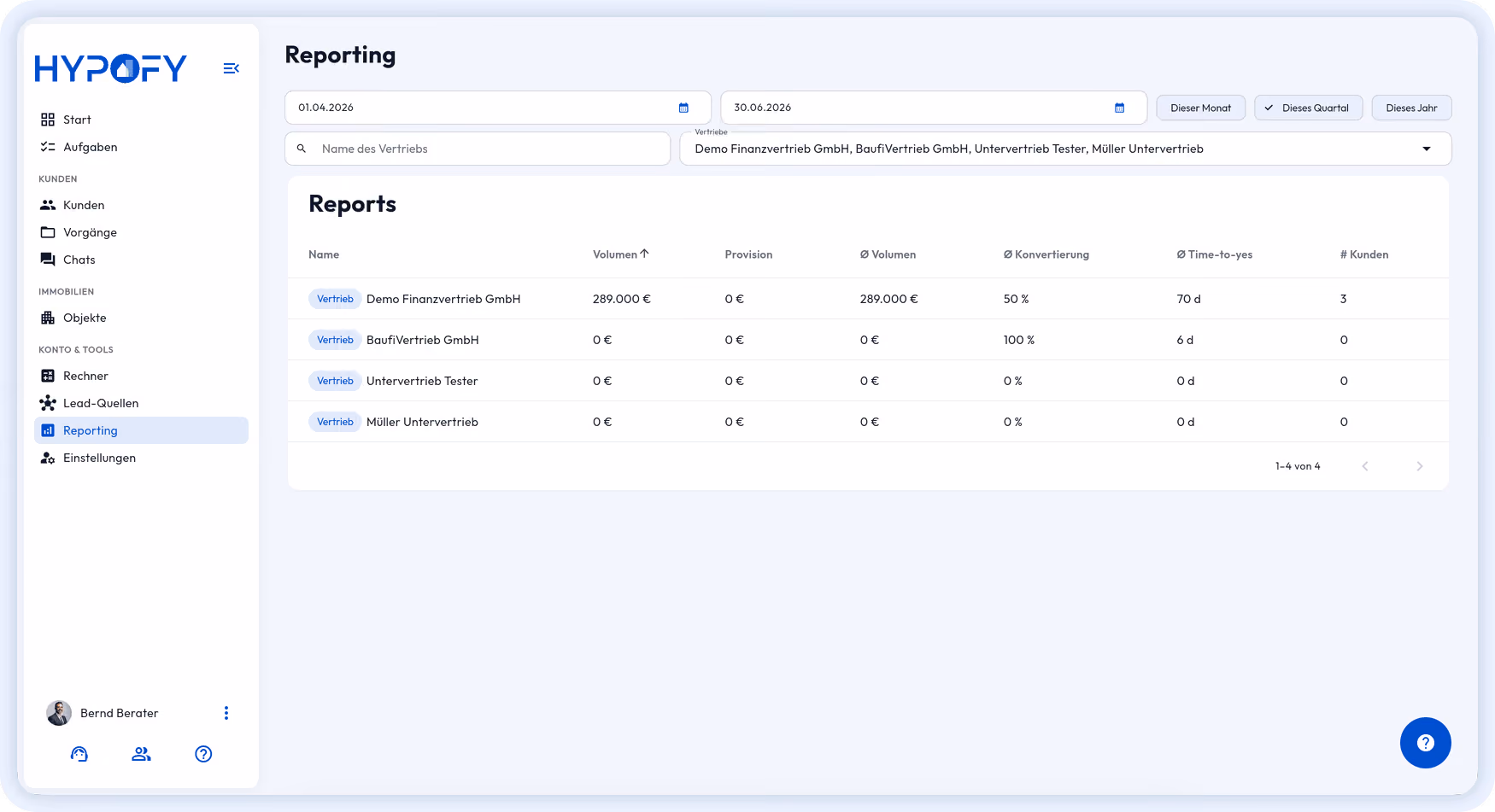Open Chats from sidebar
This screenshot has height=812, width=1495.
coord(141,260)
